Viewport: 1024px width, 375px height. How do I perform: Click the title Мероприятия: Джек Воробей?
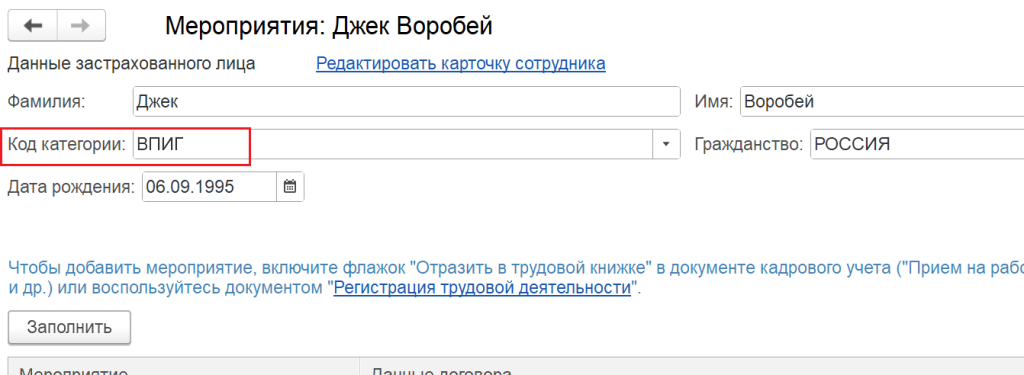tap(328, 26)
